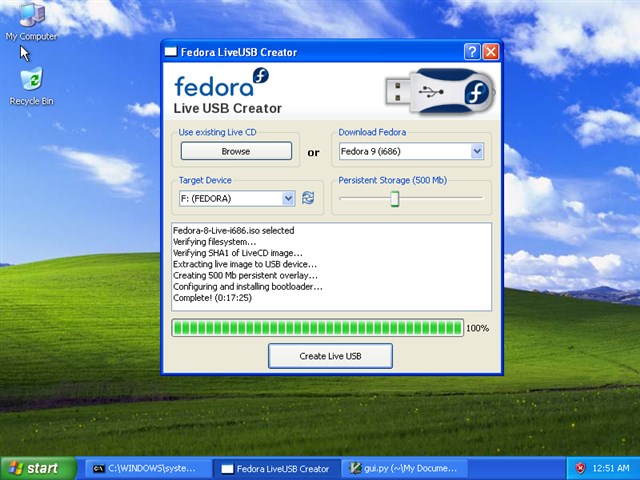Screen dimensions: 640x480
Task: Click the 'Complete! (0:17:25)' log line
Action: coord(212,298)
